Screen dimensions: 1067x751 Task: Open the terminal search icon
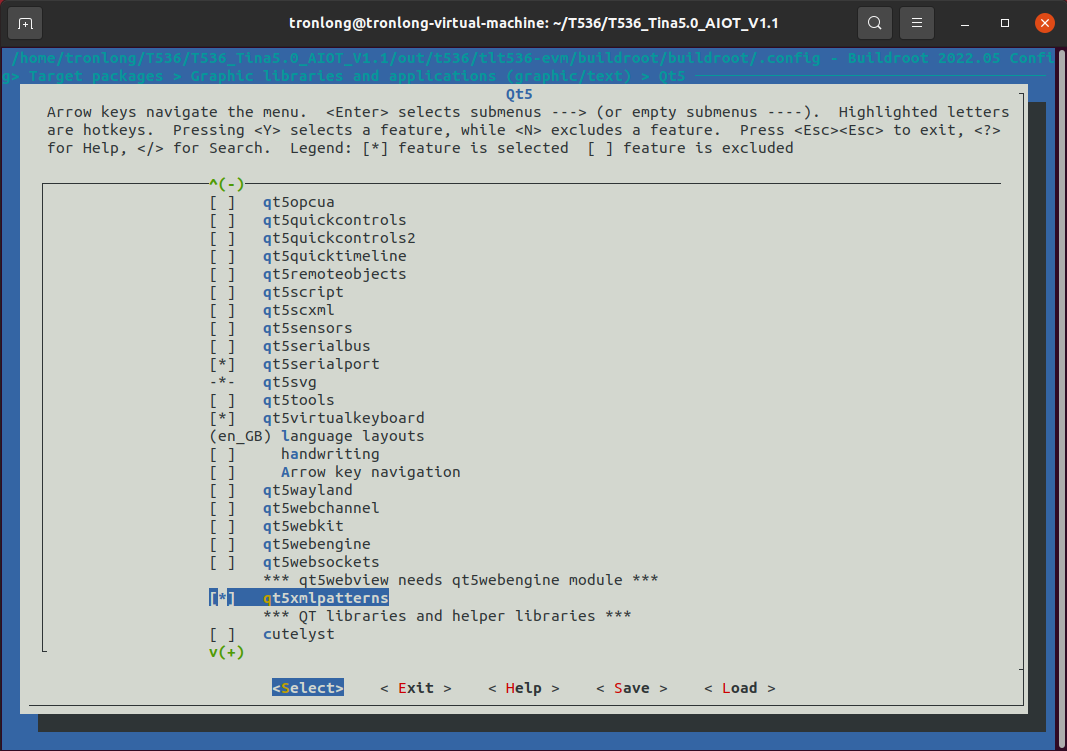pos(874,24)
